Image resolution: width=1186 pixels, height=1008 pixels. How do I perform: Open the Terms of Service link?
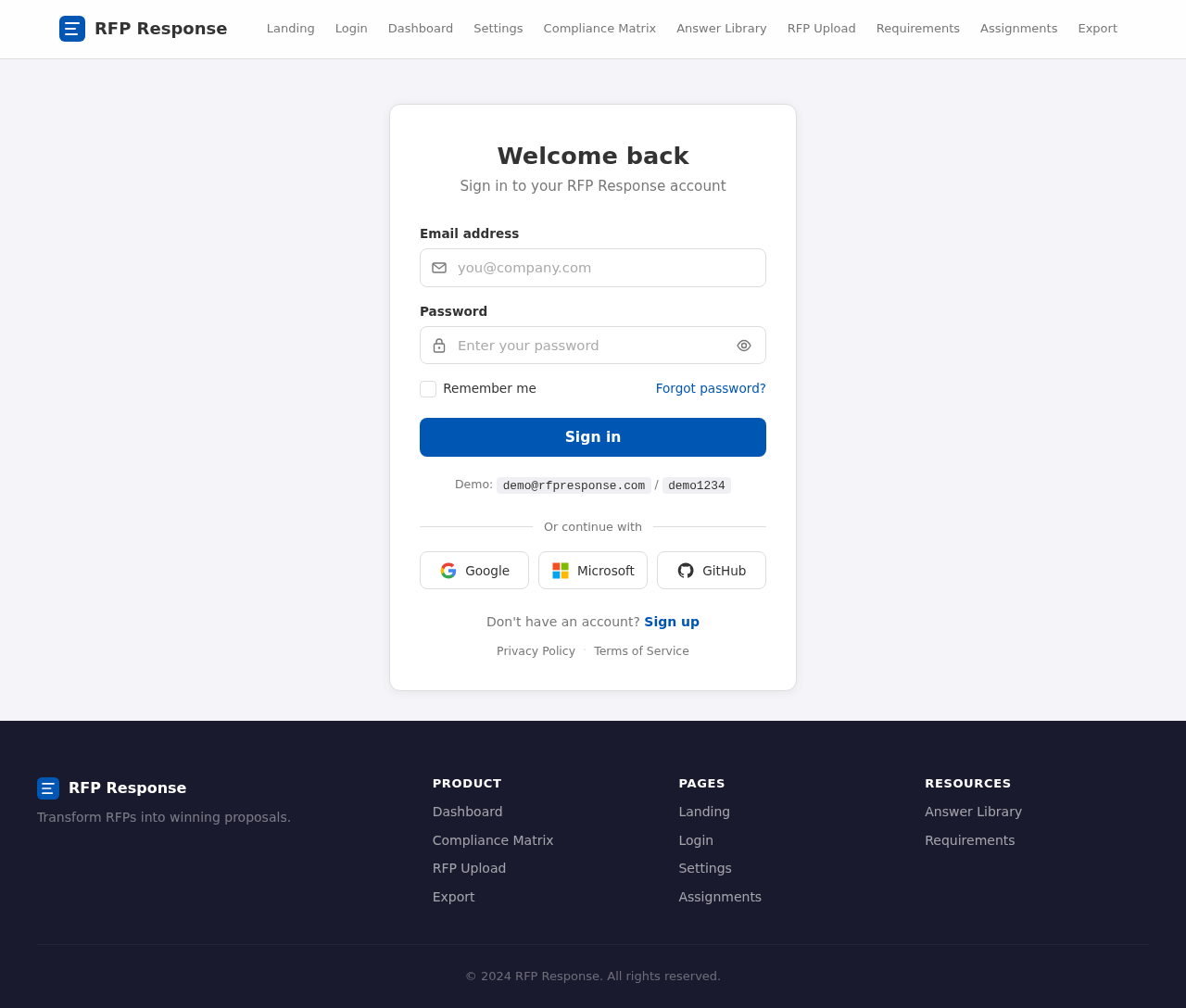click(x=641, y=651)
